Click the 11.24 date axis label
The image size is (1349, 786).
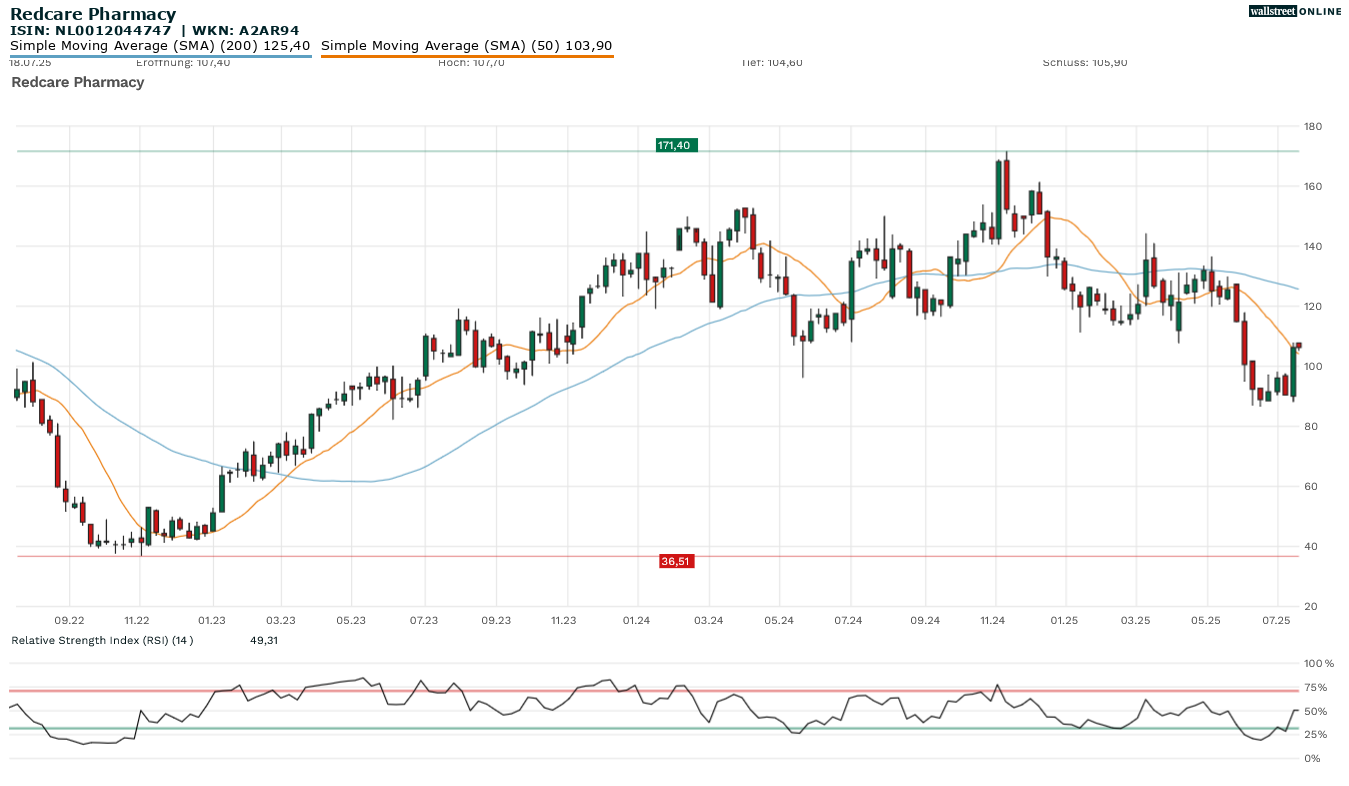click(993, 621)
